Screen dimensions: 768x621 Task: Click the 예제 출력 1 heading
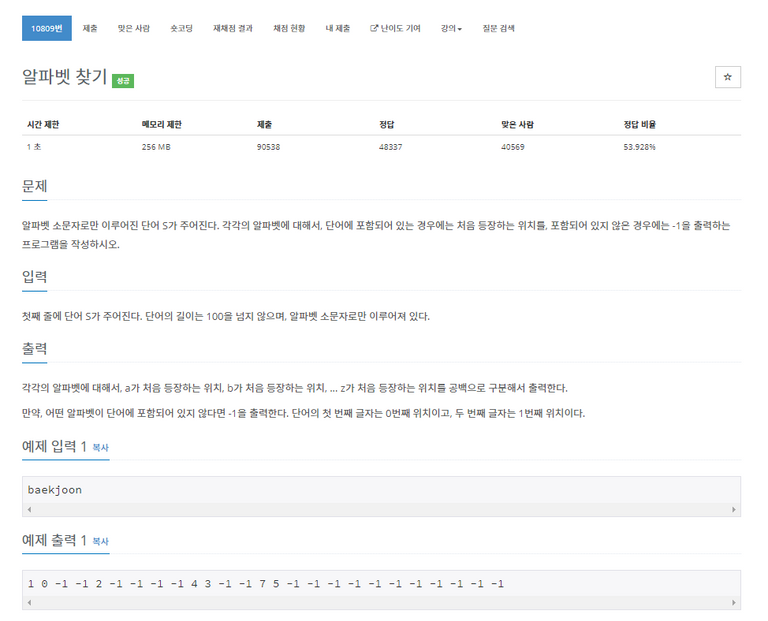pyautogui.click(x=54, y=540)
